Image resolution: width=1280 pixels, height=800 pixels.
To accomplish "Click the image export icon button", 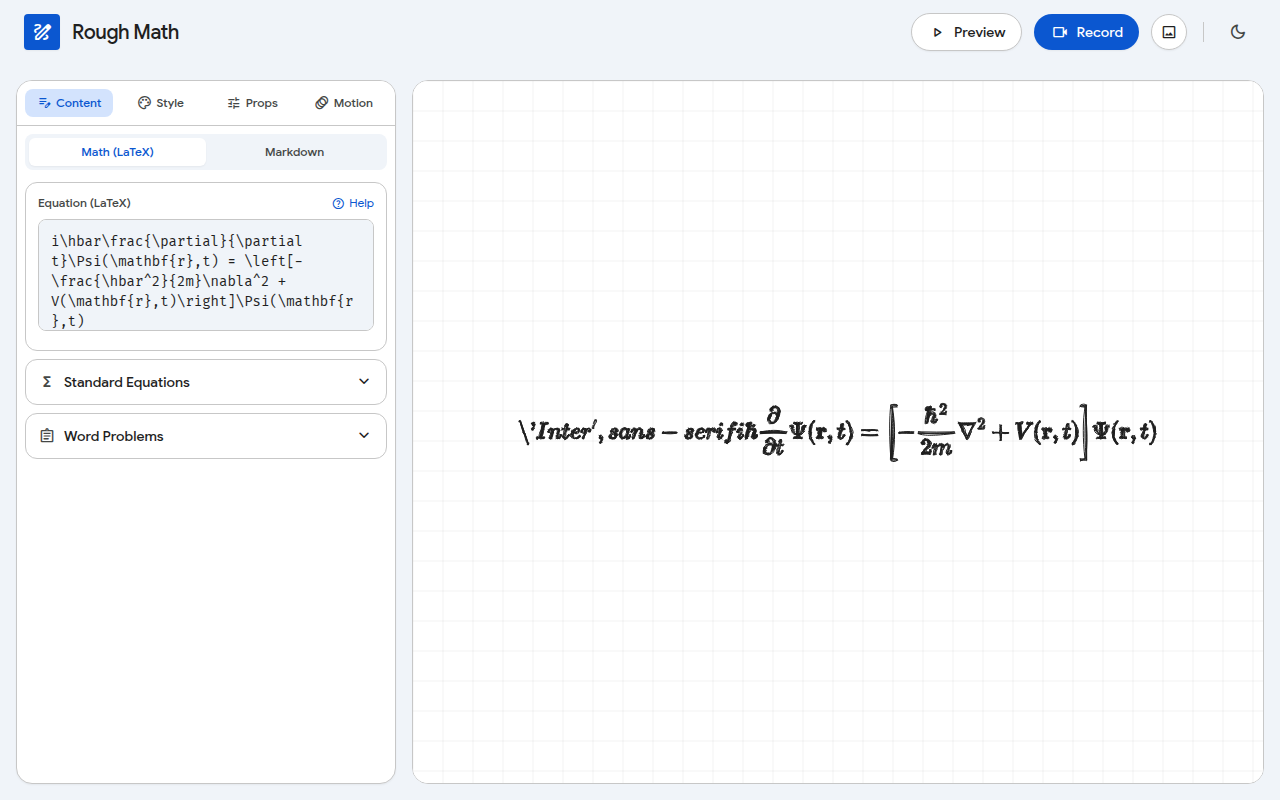I will click(1169, 32).
